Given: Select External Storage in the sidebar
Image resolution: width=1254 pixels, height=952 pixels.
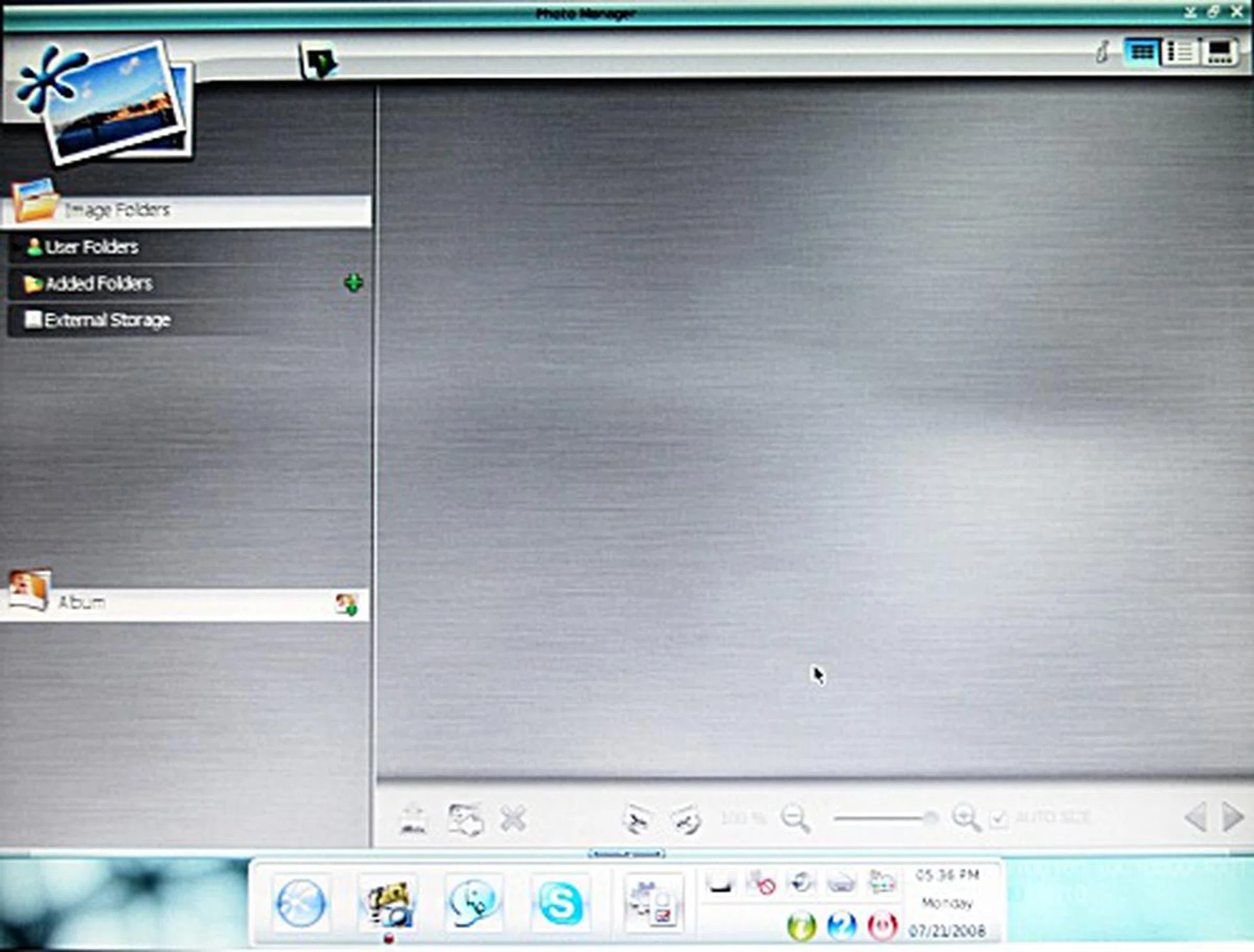Looking at the screenshot, I should [x=106, y=319].
